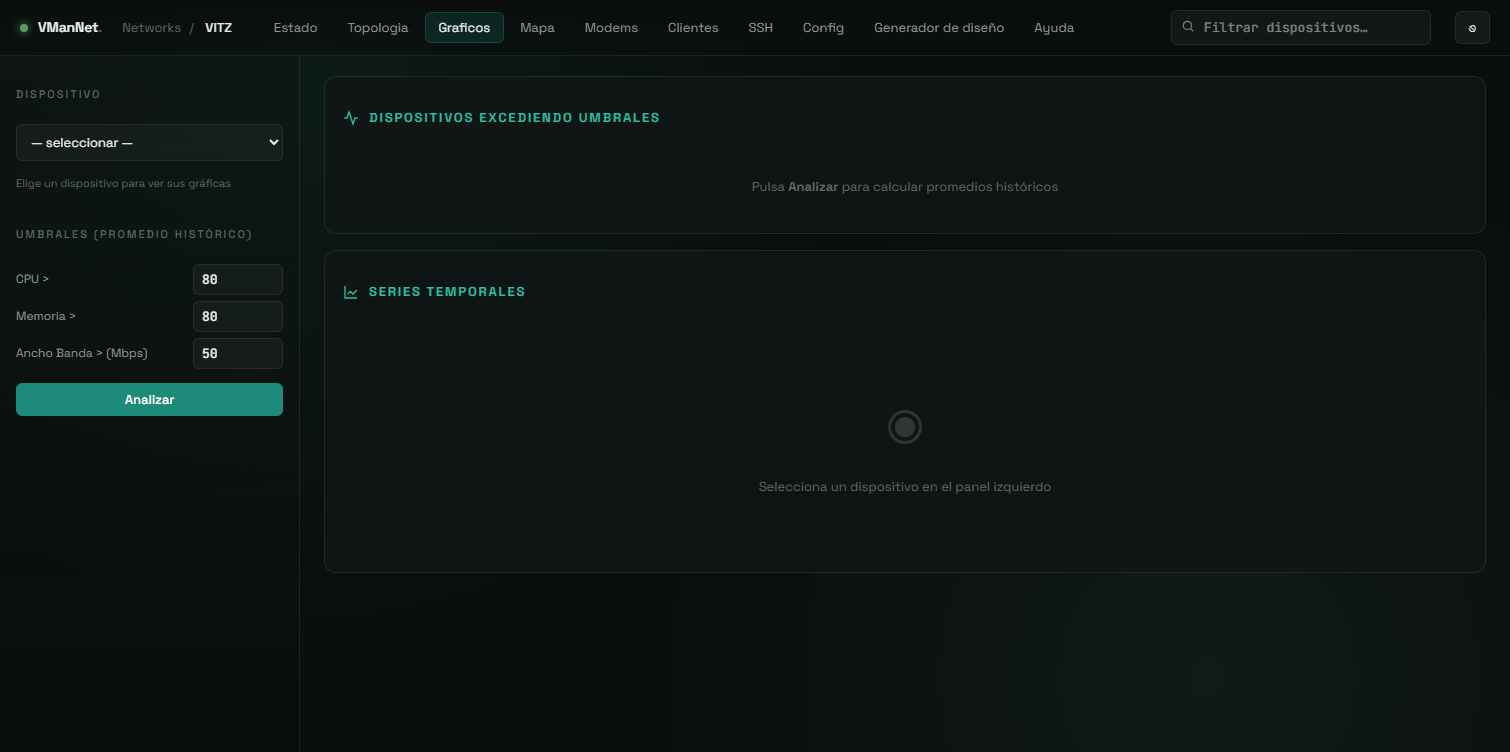This screenshot has height=752, width=1510.
Task: Click 'Selecciona un dispositivo en el panel izquierdo' text
Action: 904,487
